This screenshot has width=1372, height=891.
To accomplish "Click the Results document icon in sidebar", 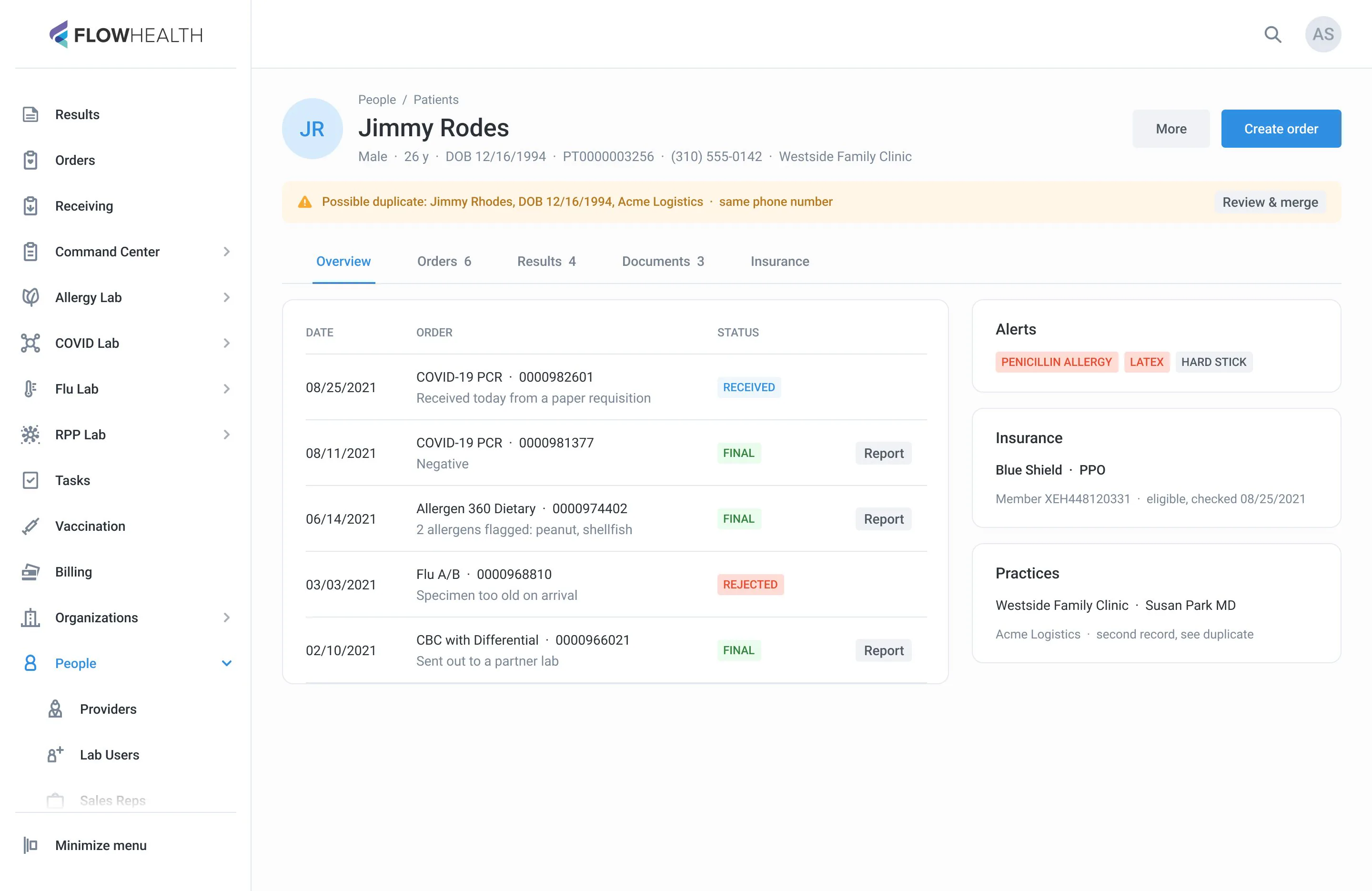I will [30, 114].
